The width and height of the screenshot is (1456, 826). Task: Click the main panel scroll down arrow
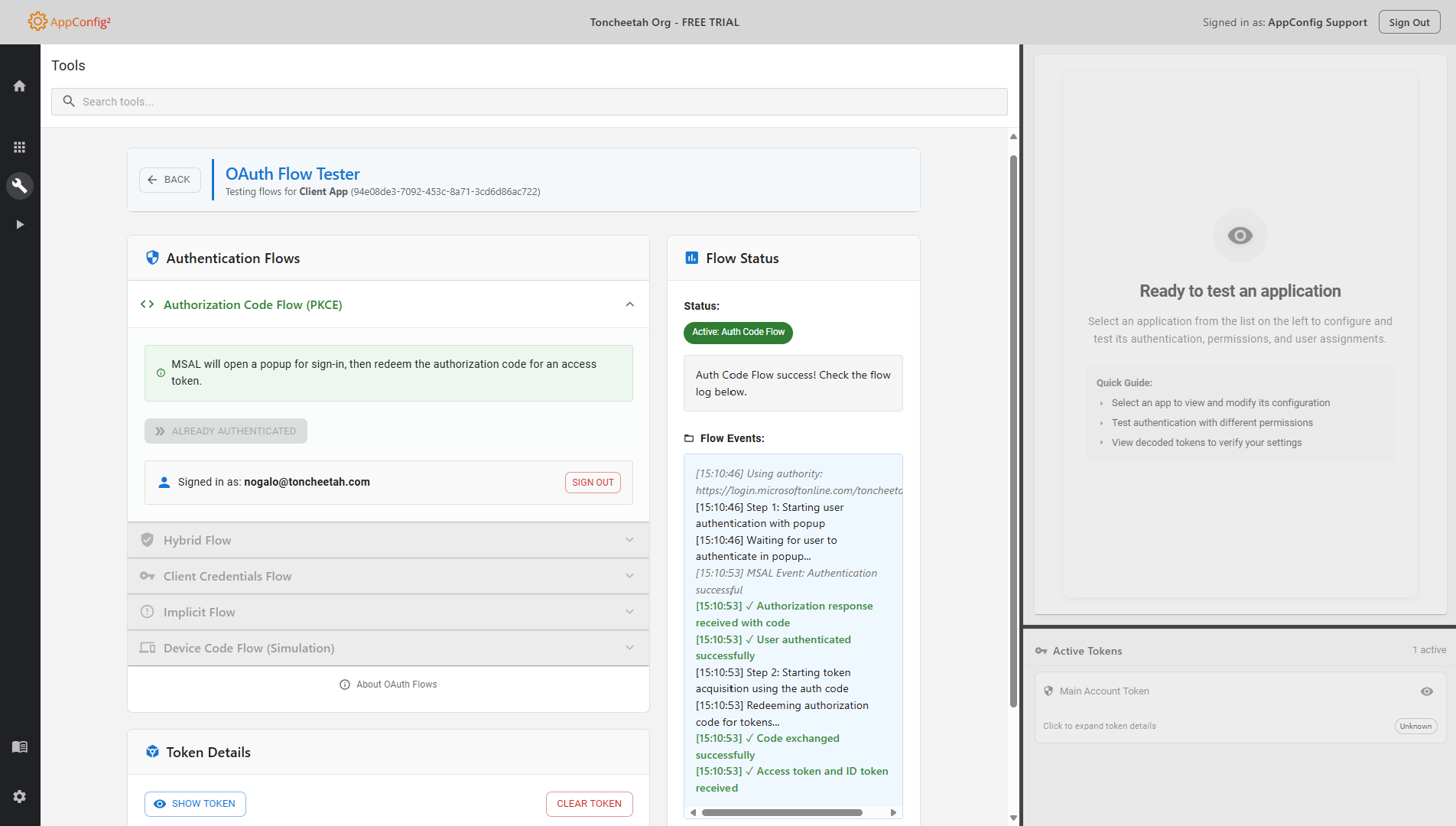tap(1013, 818)
